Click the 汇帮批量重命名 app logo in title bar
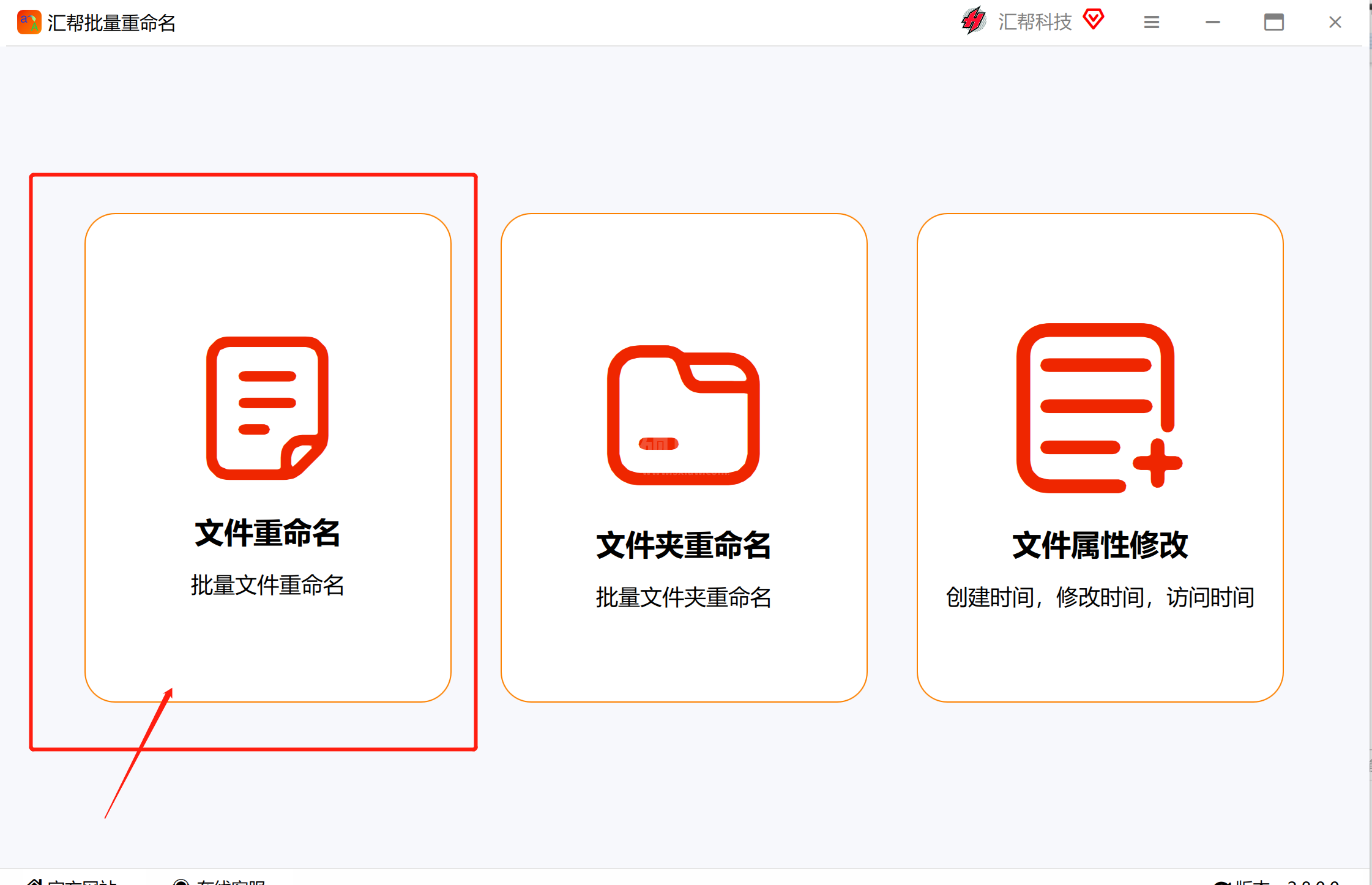 pos(29,22)
